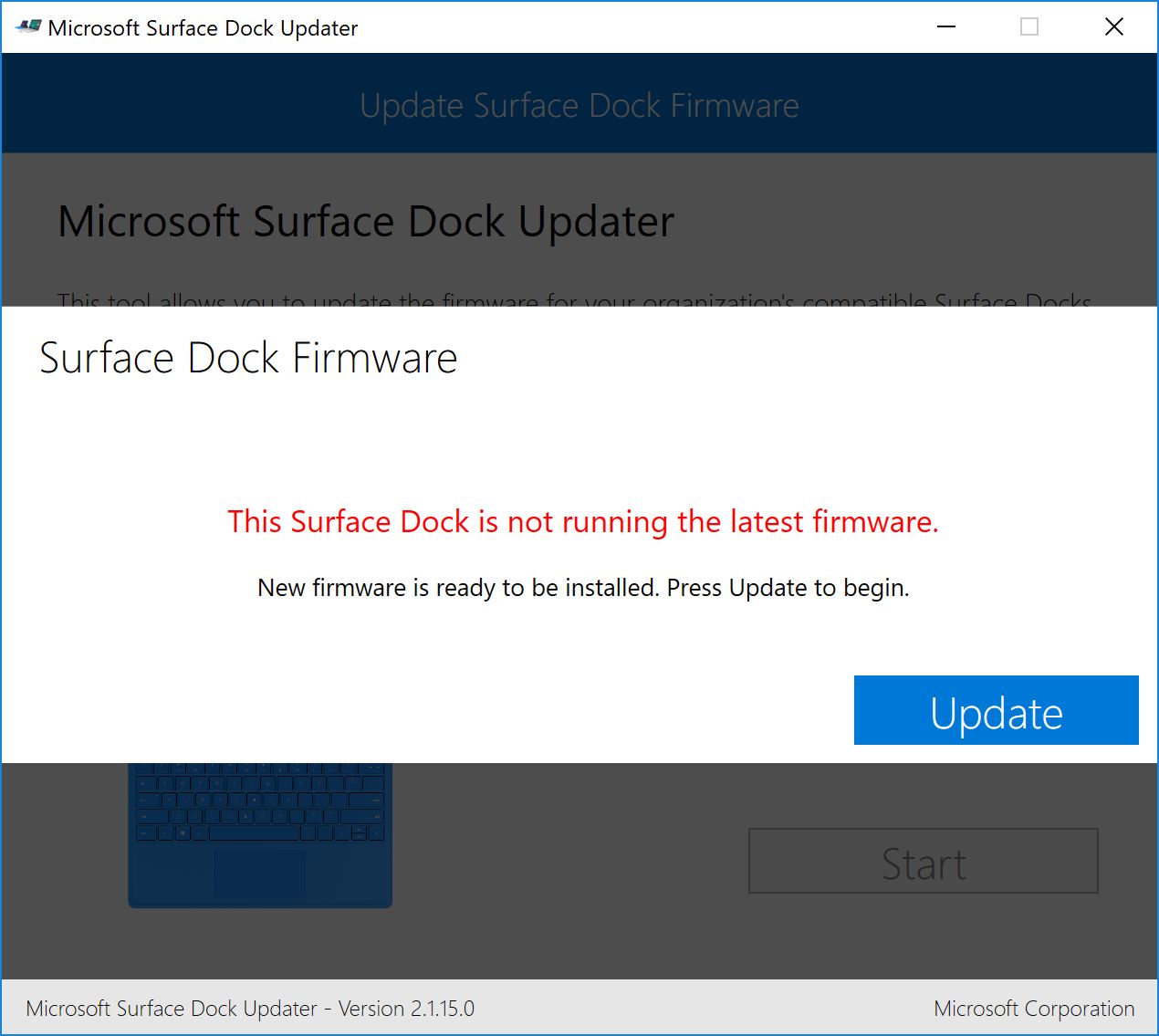The width and height of the screenshot is (1159, 1036).
Task: Close the Surface Dock Updater window
Action: pyautogui.click(x=1113, y=27)
